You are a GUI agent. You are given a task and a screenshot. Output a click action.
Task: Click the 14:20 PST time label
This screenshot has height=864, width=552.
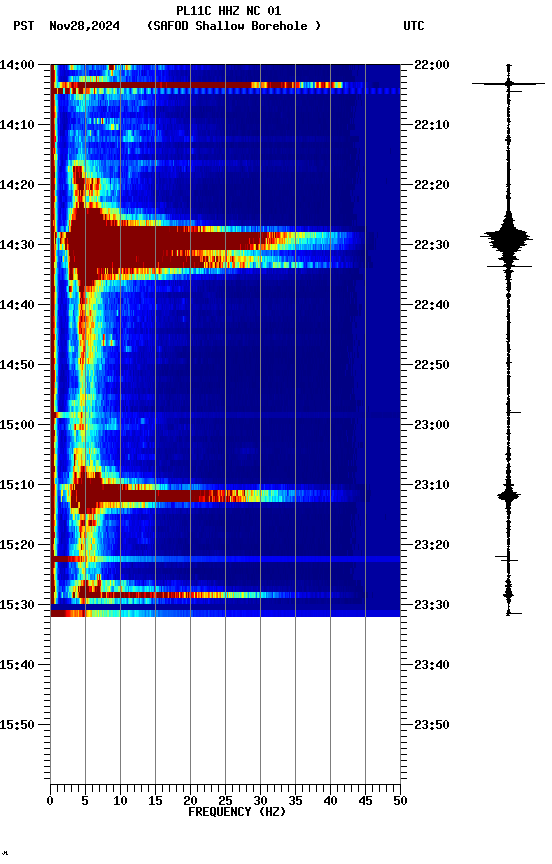(17, 185)
